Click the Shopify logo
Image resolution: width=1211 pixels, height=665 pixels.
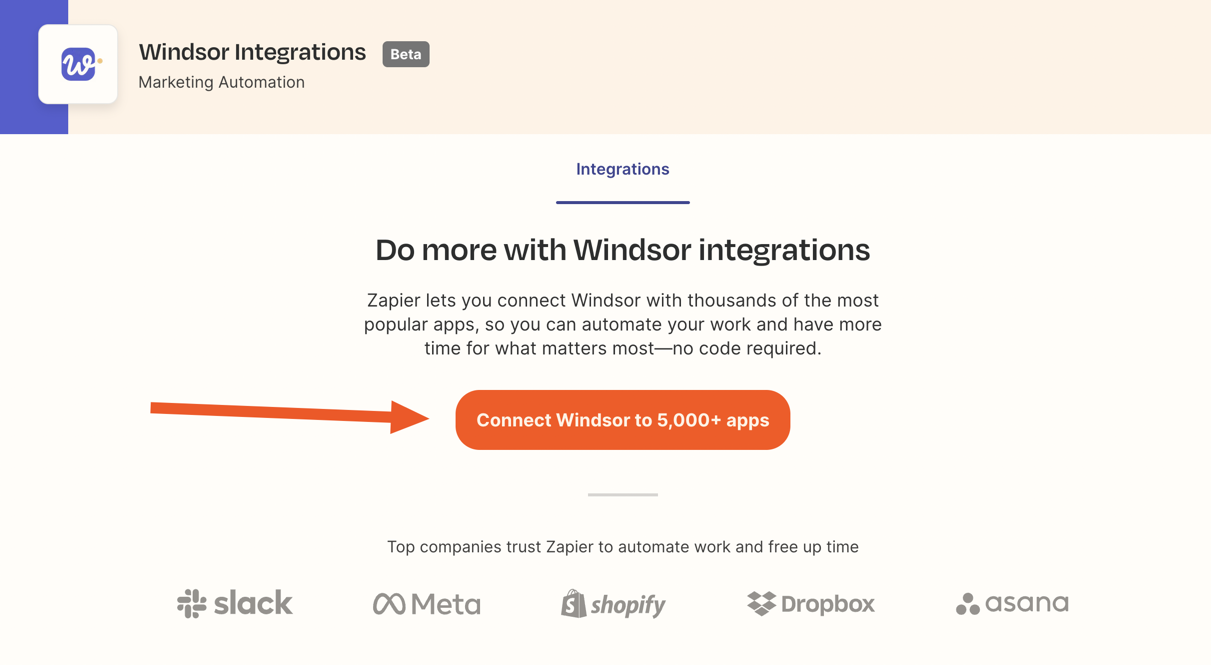pos(613,604)
